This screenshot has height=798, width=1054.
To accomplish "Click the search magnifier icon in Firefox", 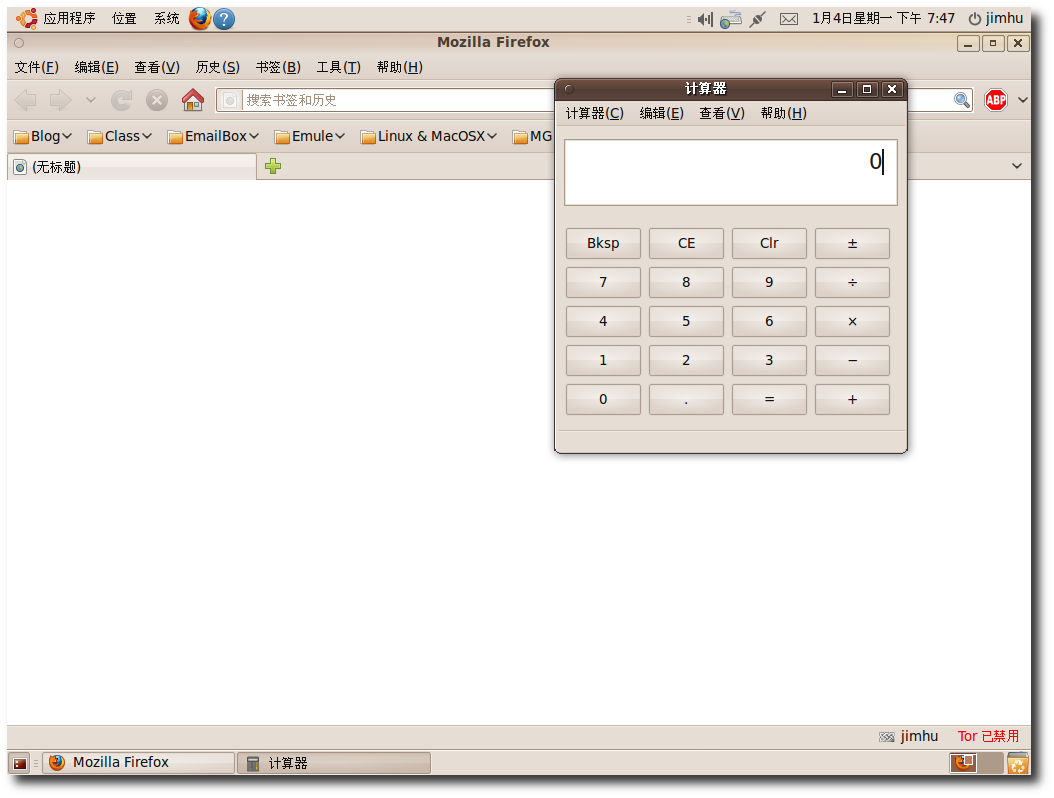I will 962,100.
